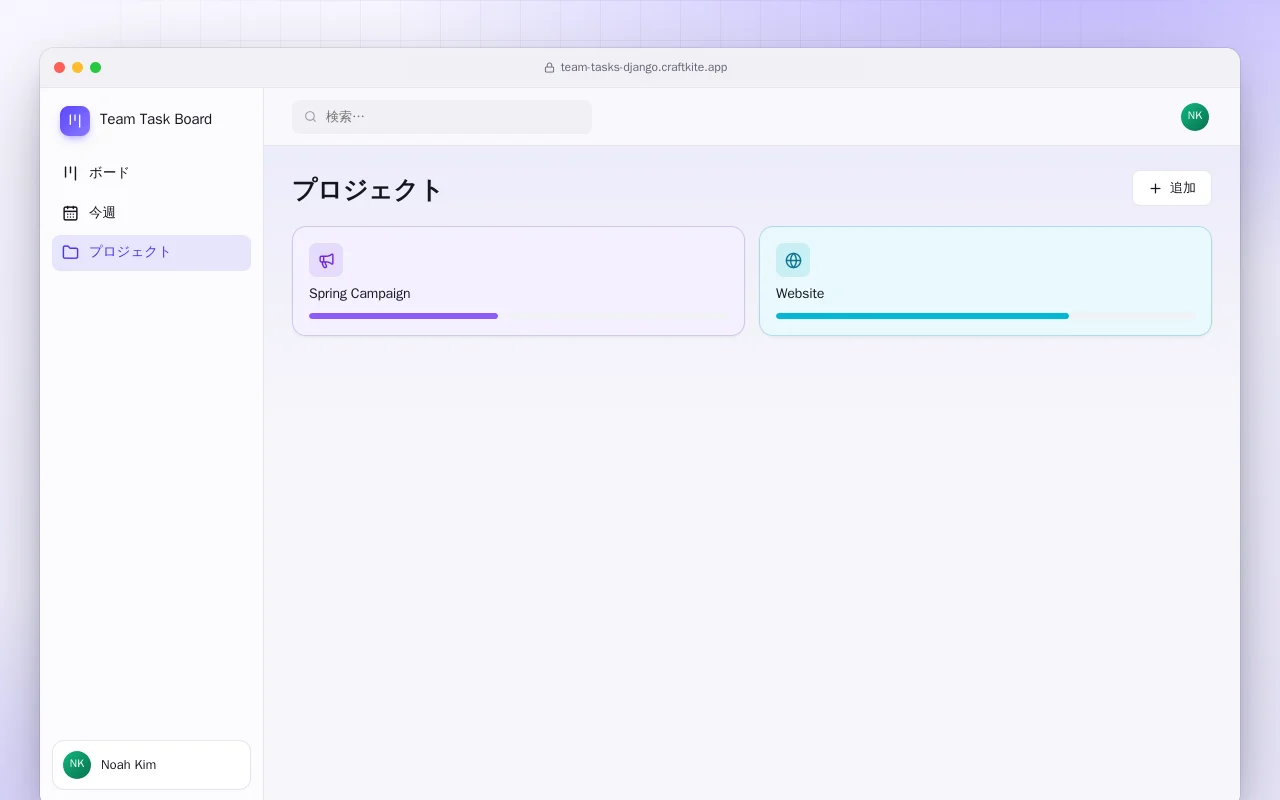Click the Team Task Board title text

[x=156, y=119]
